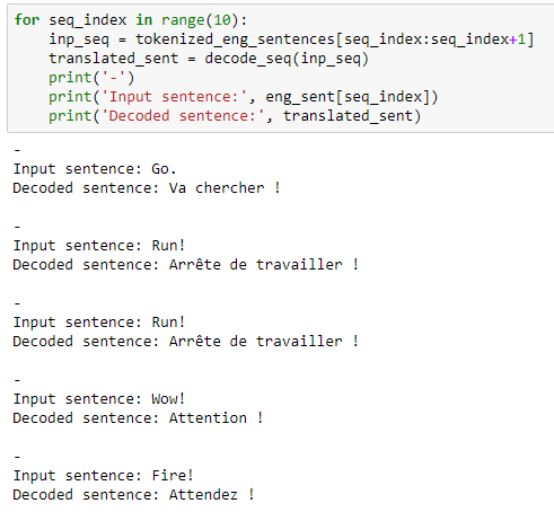Click the purple +1 in the slice
554x512 pixels.
pos(518,39)
